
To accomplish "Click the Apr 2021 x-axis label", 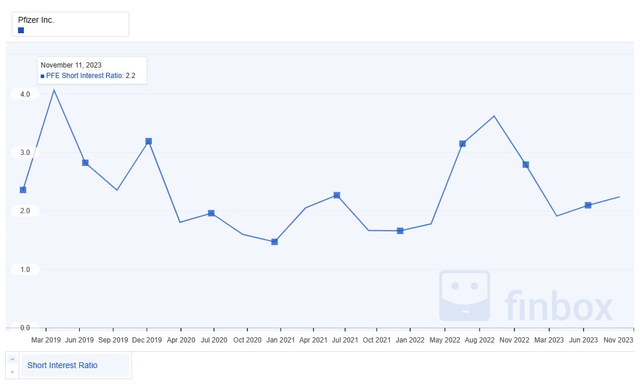I will tap(313, 340).
